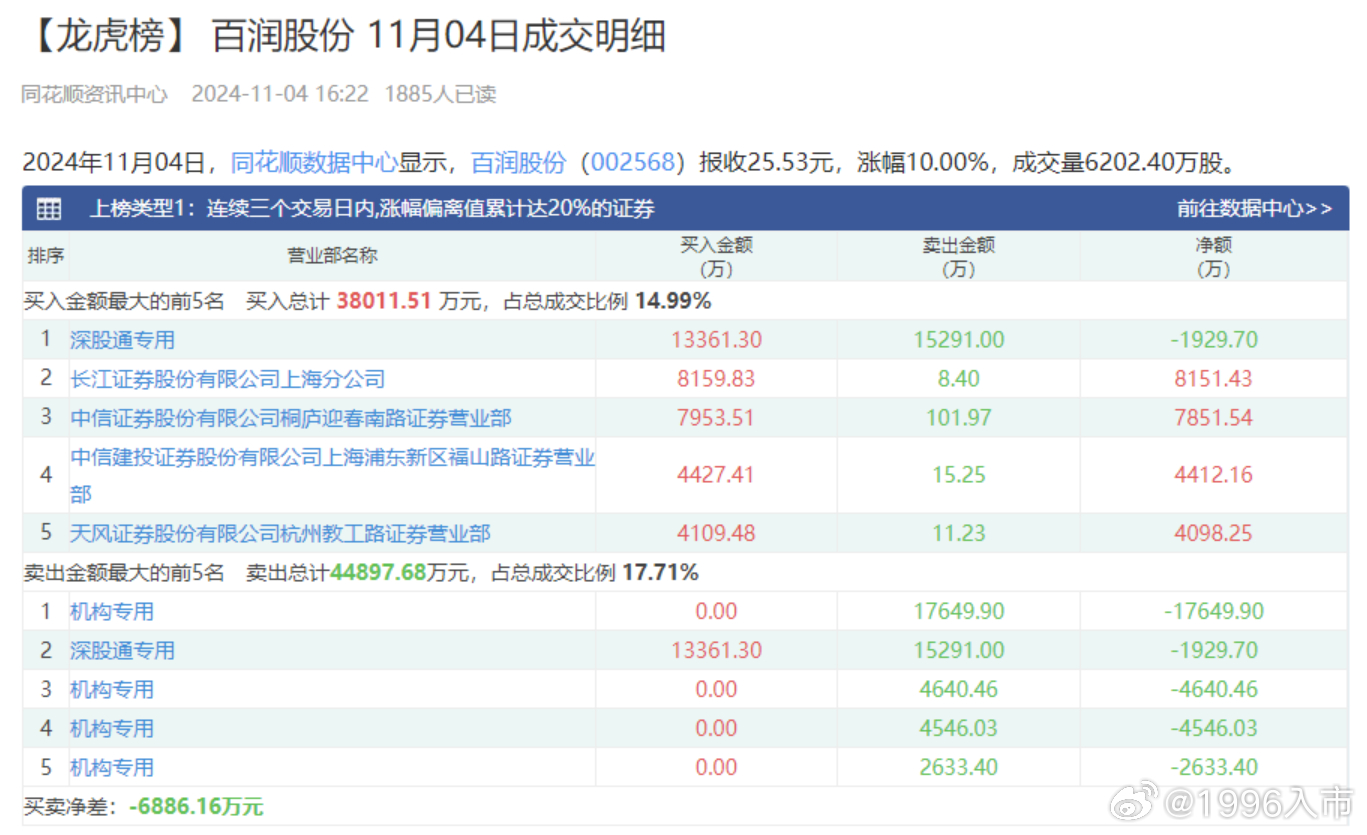Image resolution: width=1367 pixels, height=835 pixels.
Task: Open 天风证券杭州教工路证券营业部 link
Action: tap(280, 534)
